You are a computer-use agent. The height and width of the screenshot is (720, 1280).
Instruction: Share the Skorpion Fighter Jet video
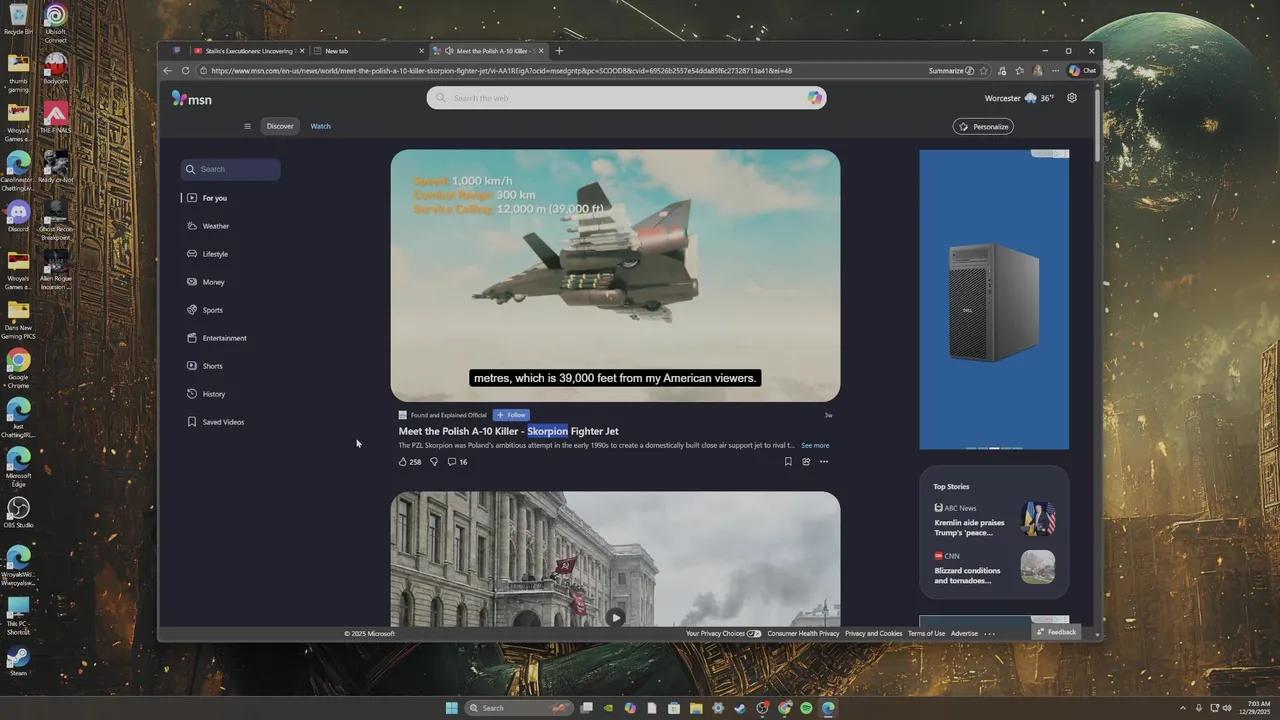806,462
